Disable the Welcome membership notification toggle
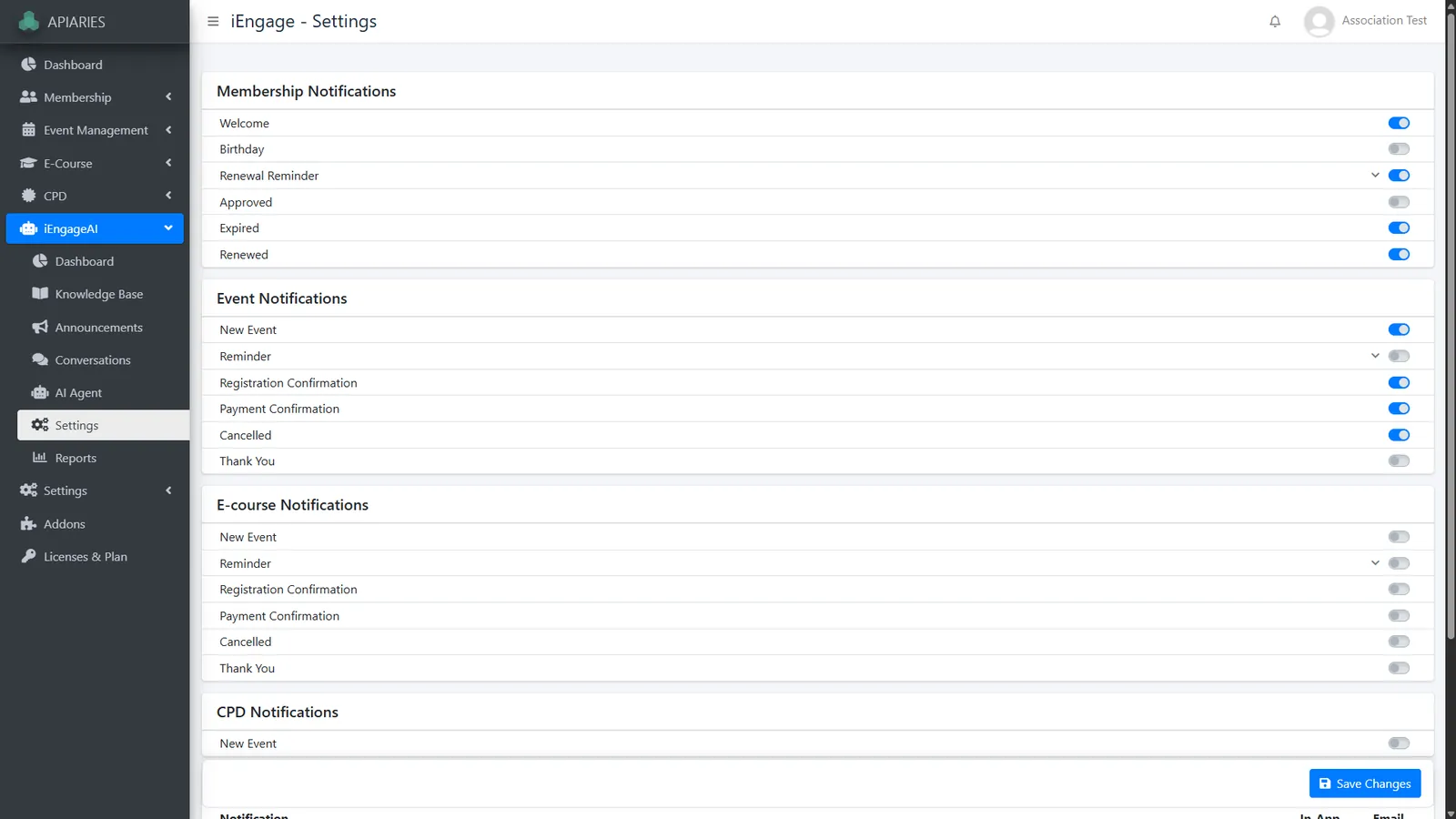Screen dimensions: 1456x819 coord(1399,123)
